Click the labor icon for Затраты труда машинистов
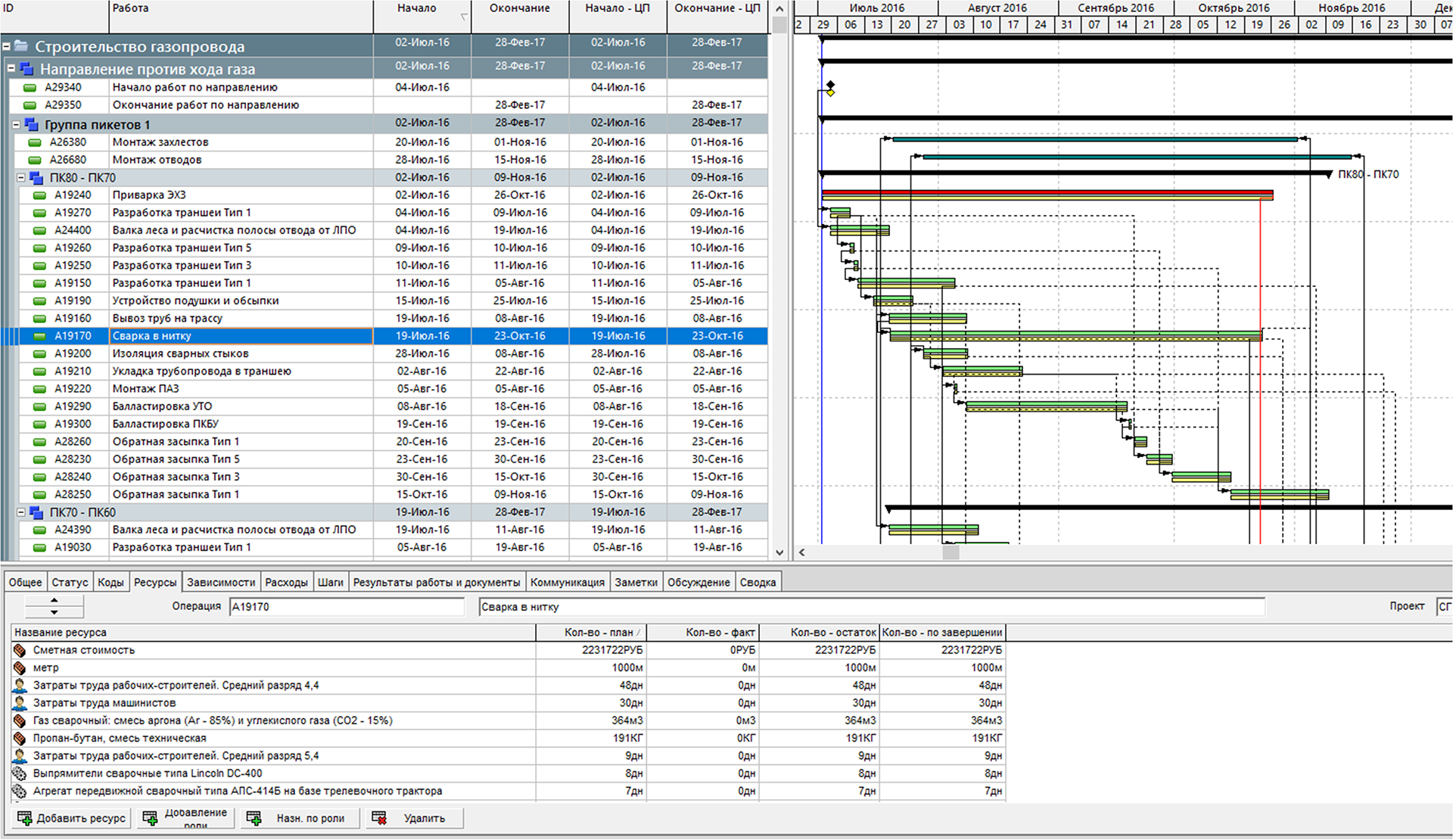The image size is (1453, 840). pos(20,703)
